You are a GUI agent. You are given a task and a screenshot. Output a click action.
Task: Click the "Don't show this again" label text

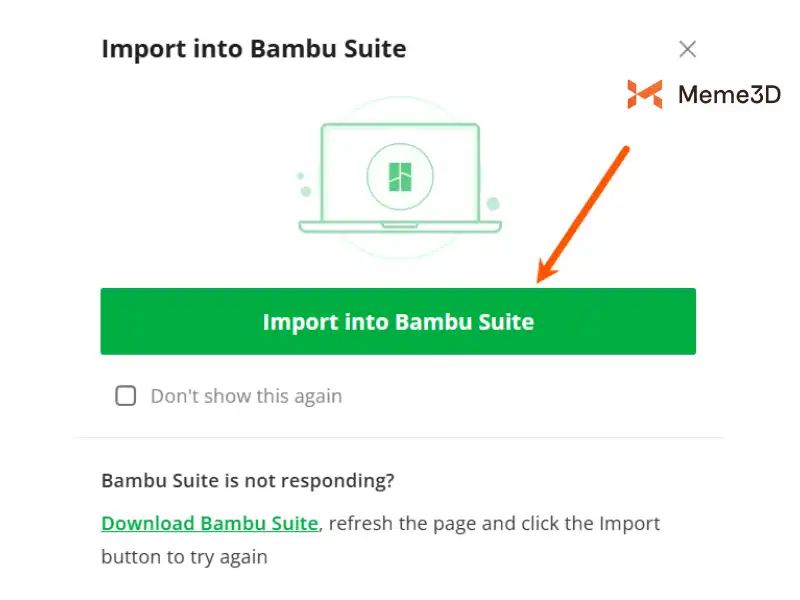point(246,396)
